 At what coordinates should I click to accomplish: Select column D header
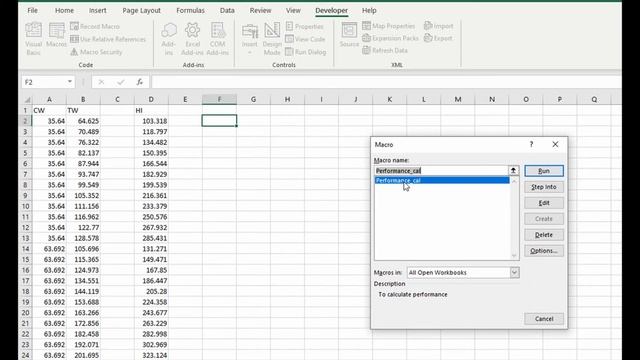[151, 99]
